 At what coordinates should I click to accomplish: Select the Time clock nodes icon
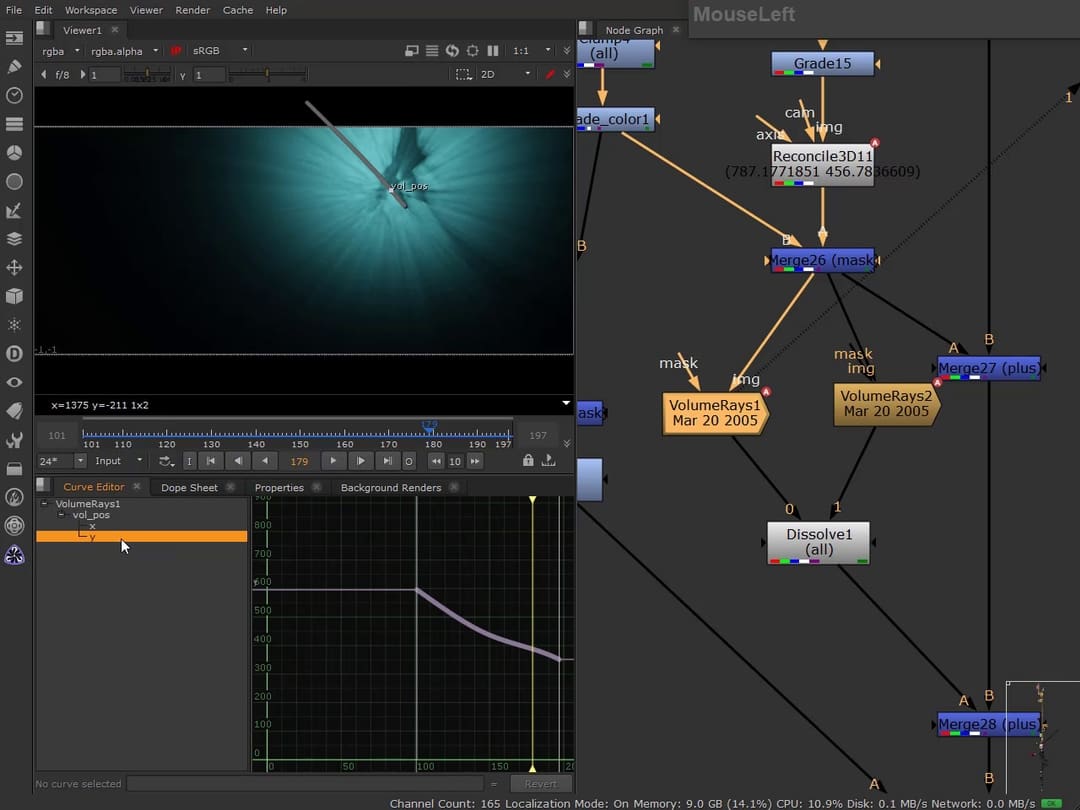pos(14,95)
